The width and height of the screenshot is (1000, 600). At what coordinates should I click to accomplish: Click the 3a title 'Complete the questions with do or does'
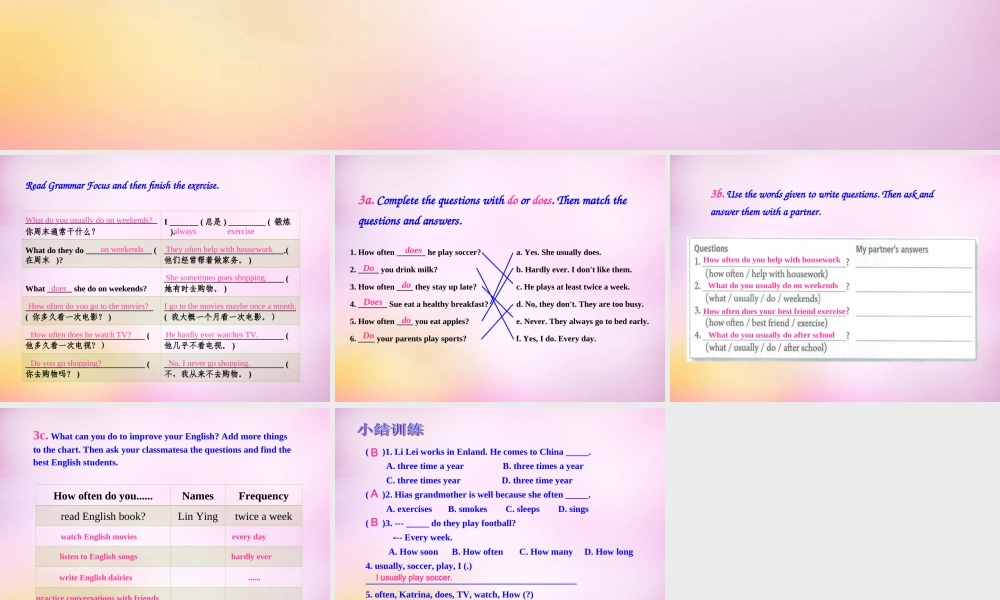tap(495, 200)
